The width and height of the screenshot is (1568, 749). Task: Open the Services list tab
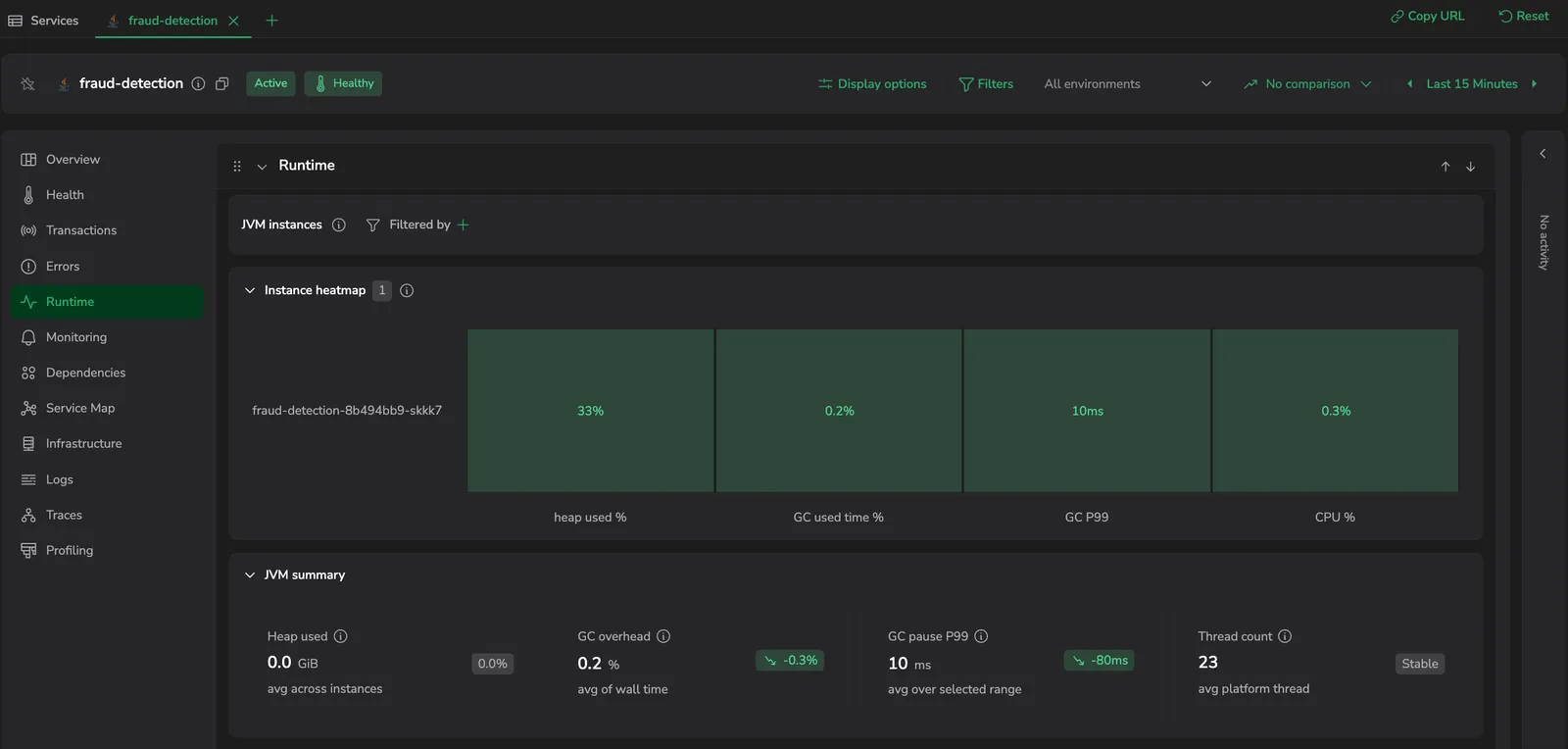pos(44,20)
